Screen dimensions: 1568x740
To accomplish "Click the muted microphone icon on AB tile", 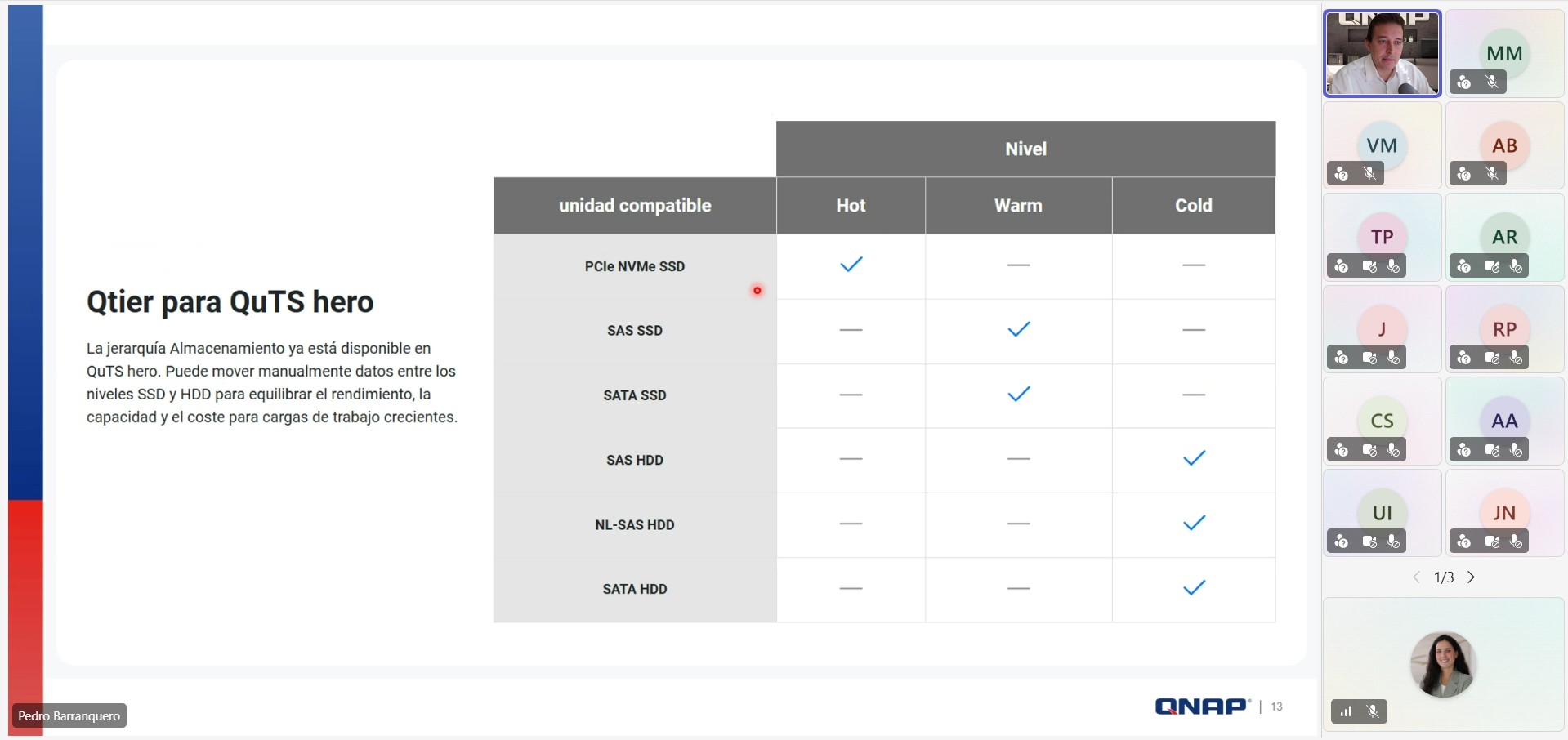I will click(x=1492, y=174).
